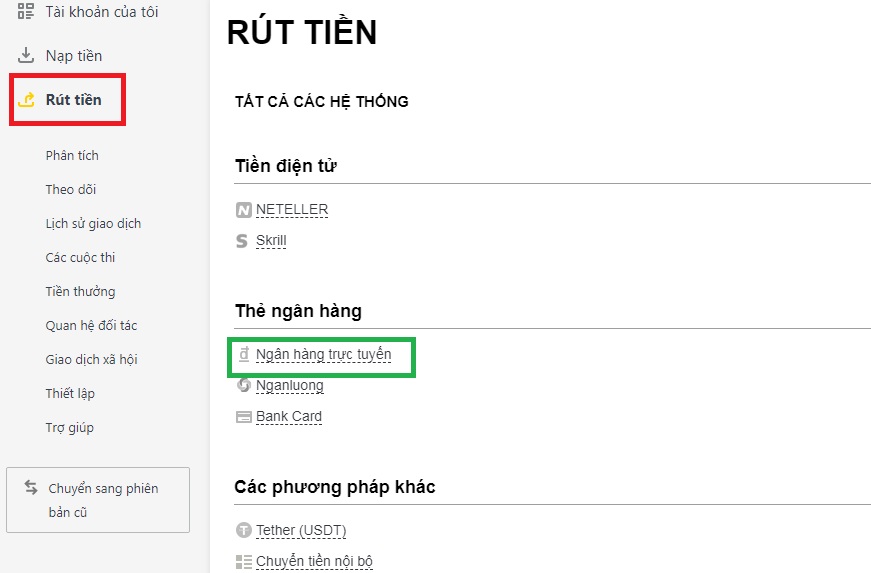Image resolution: width=871 pixels, height=573 pixels.
Task: Click the yellow Rút tiền withdraw icon
Action: [26, 99]
